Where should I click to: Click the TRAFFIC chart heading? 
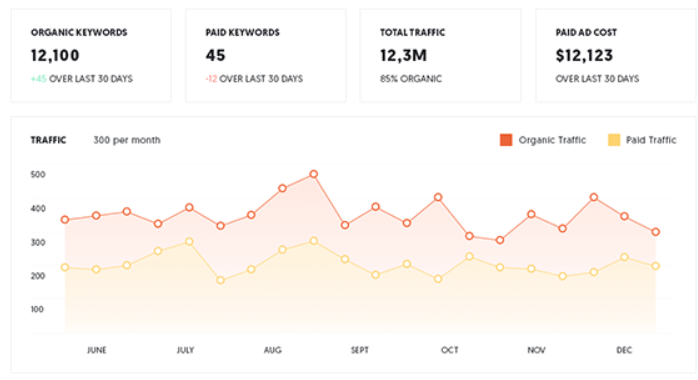point(48,140)
